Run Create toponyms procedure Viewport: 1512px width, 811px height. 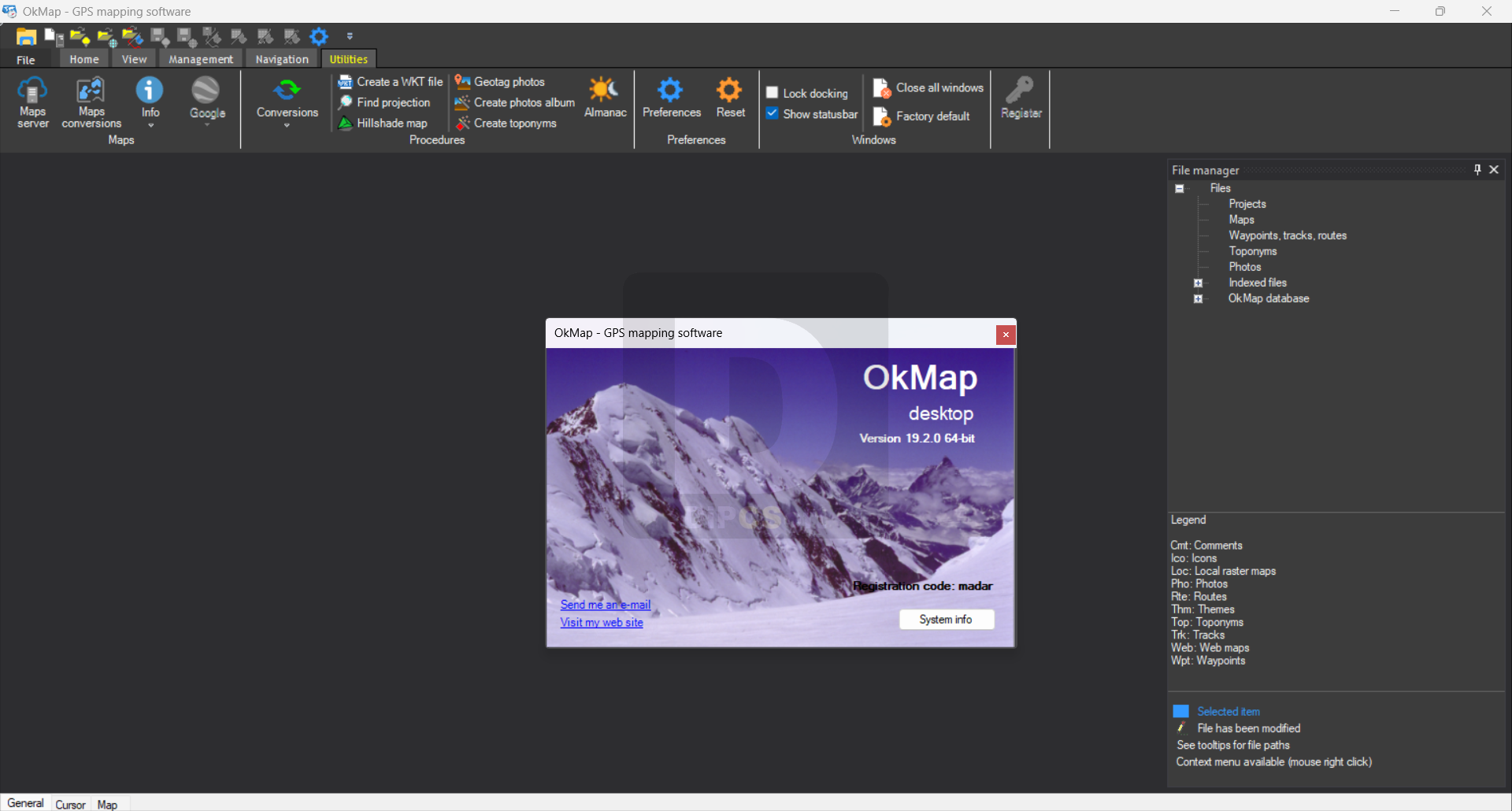[x=506, y=124]
